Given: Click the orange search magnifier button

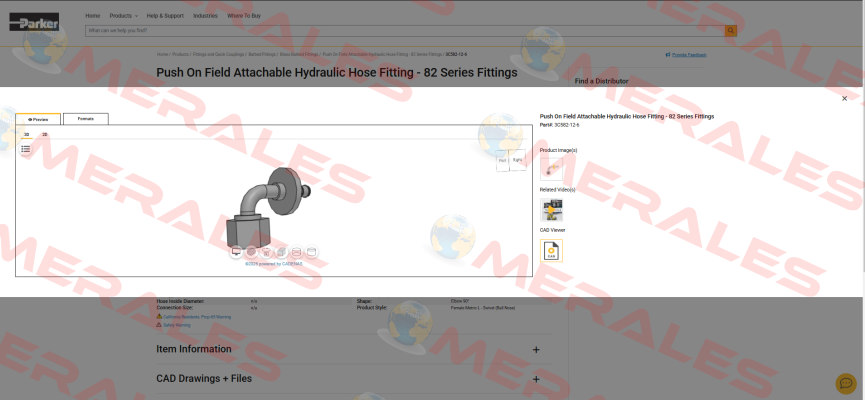Looking at the screenshot, I should point(730,31).
